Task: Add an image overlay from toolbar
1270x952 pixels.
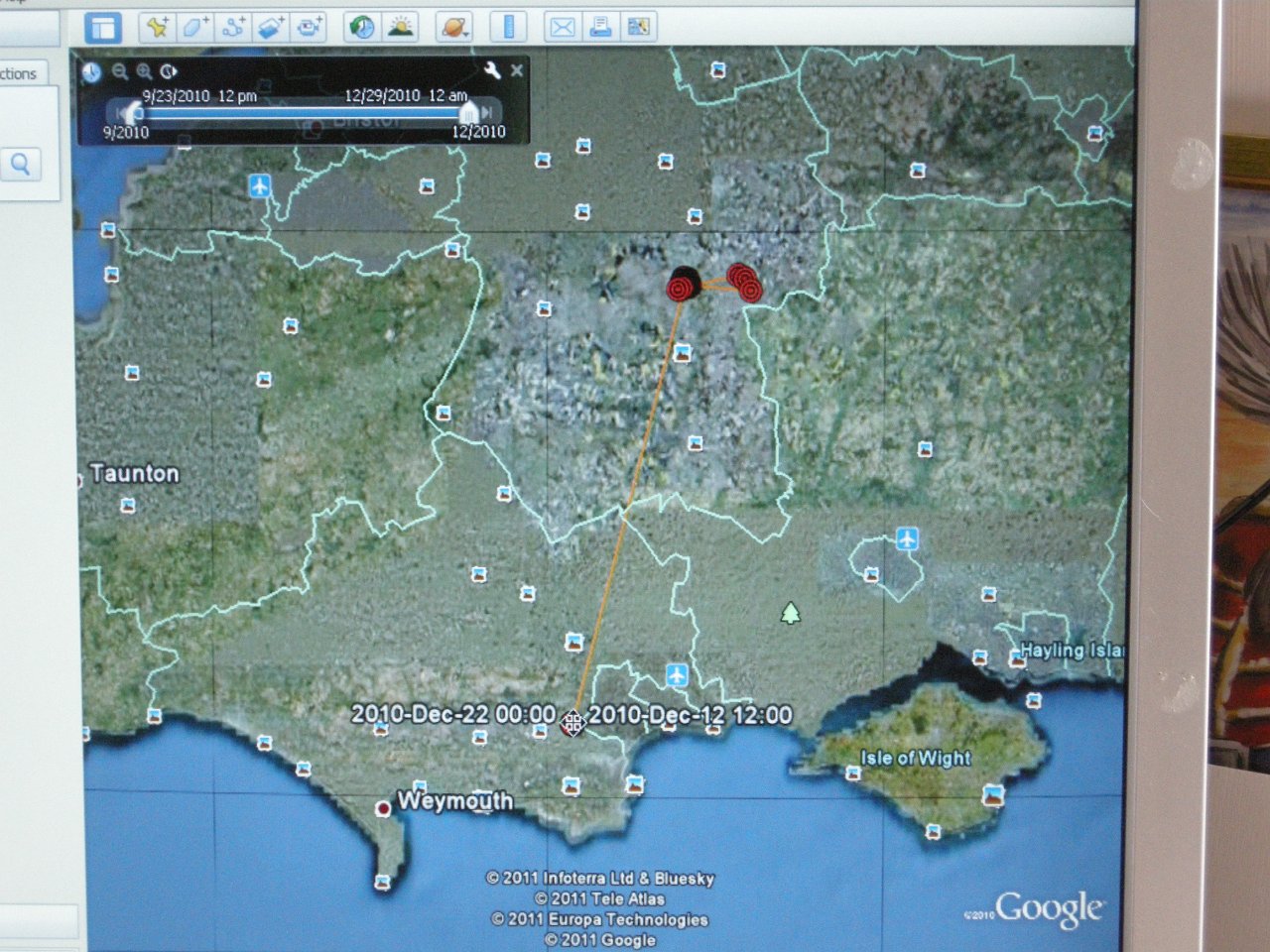Action: 271,28
